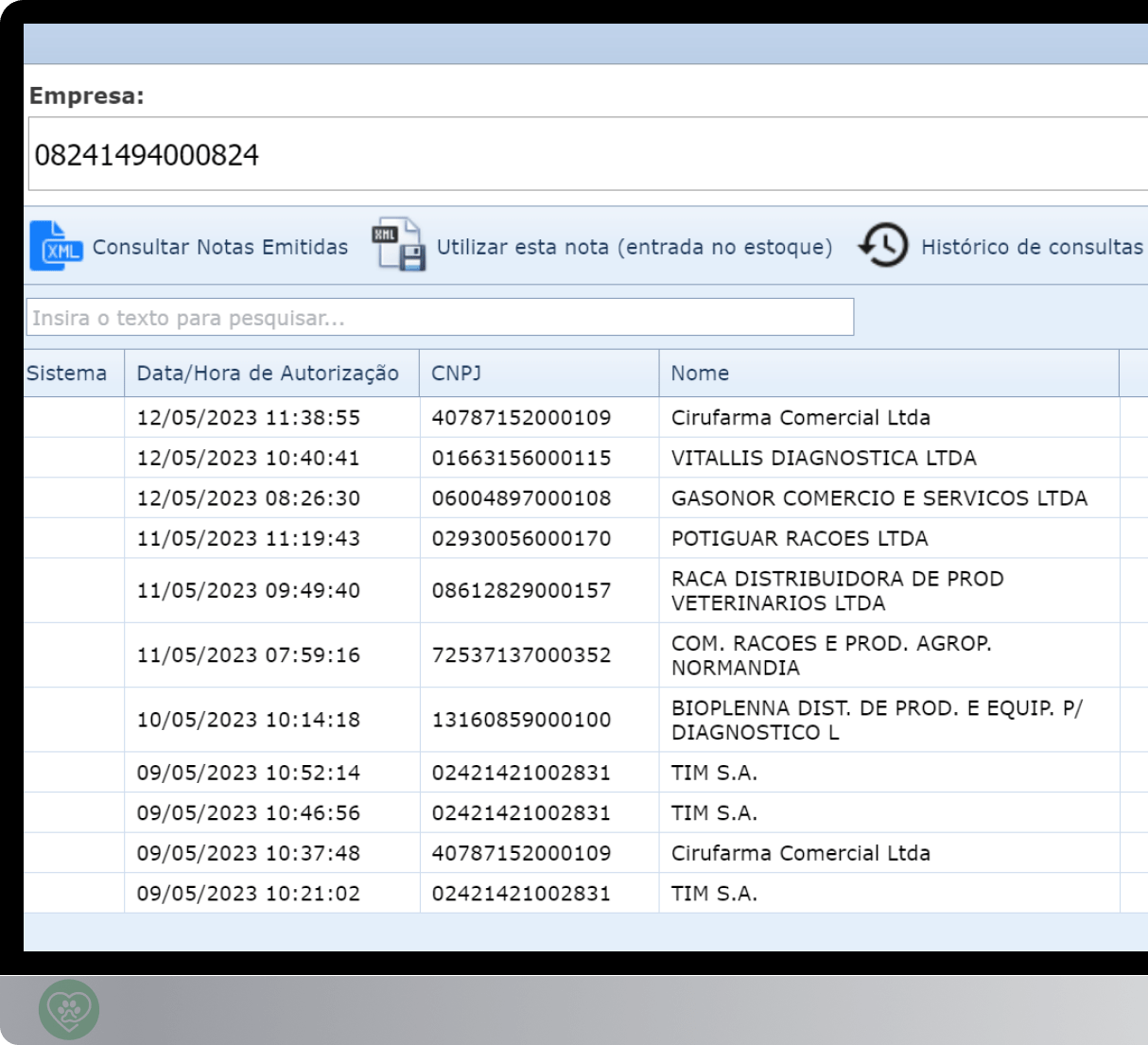Sort by CNPJ column header

456,374
